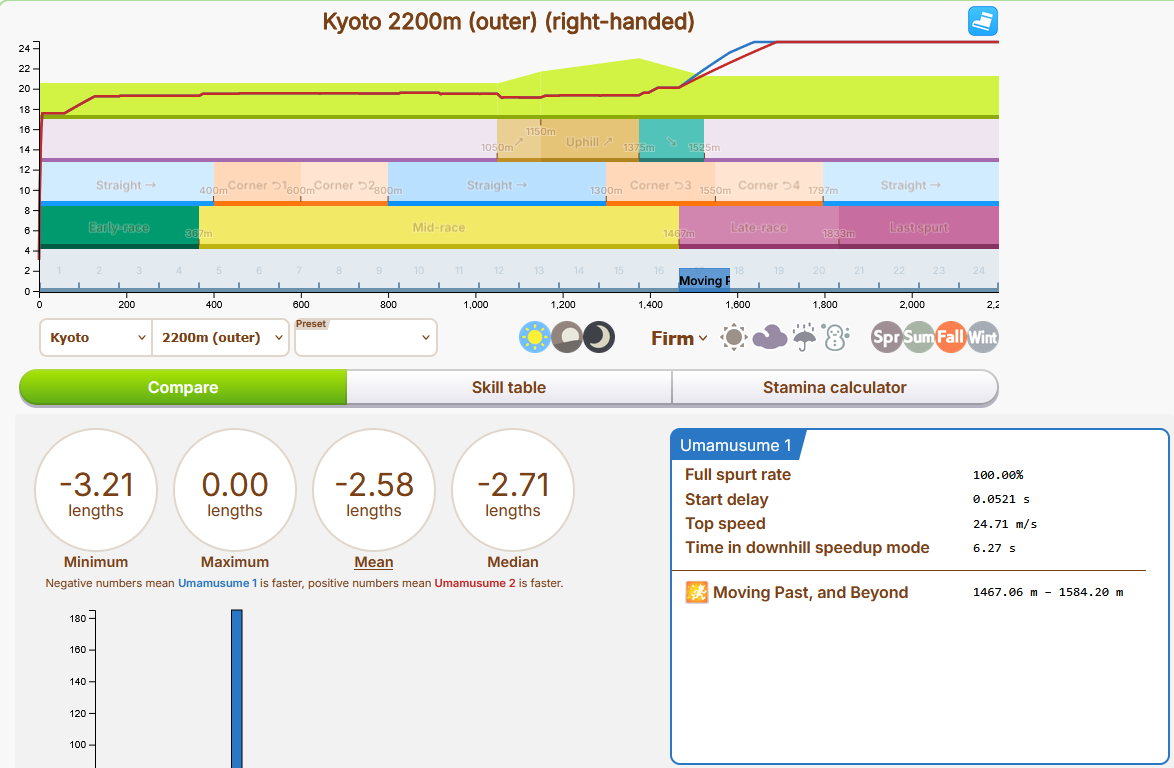
Task: Expand the Firm ground condition selector
Action: pyautogui.click(x=679, y=338)
